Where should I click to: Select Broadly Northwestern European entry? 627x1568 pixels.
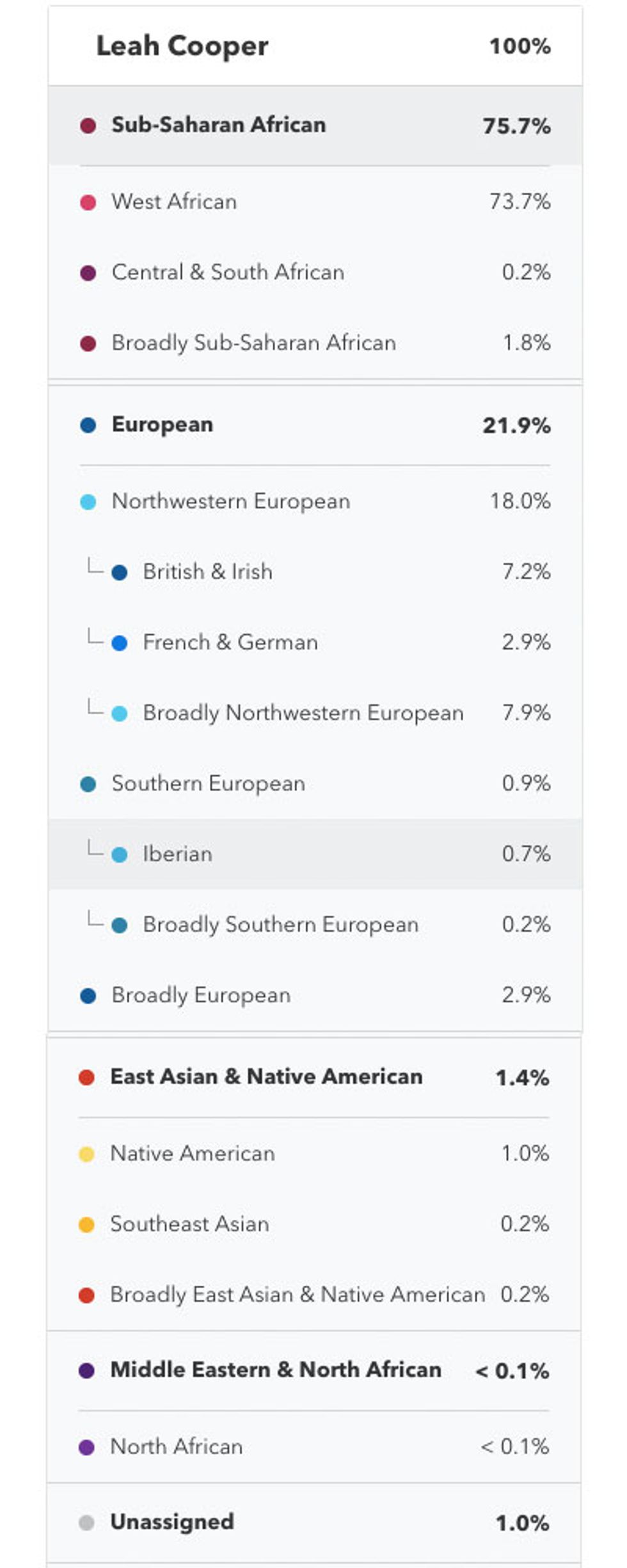coord(315,713)
